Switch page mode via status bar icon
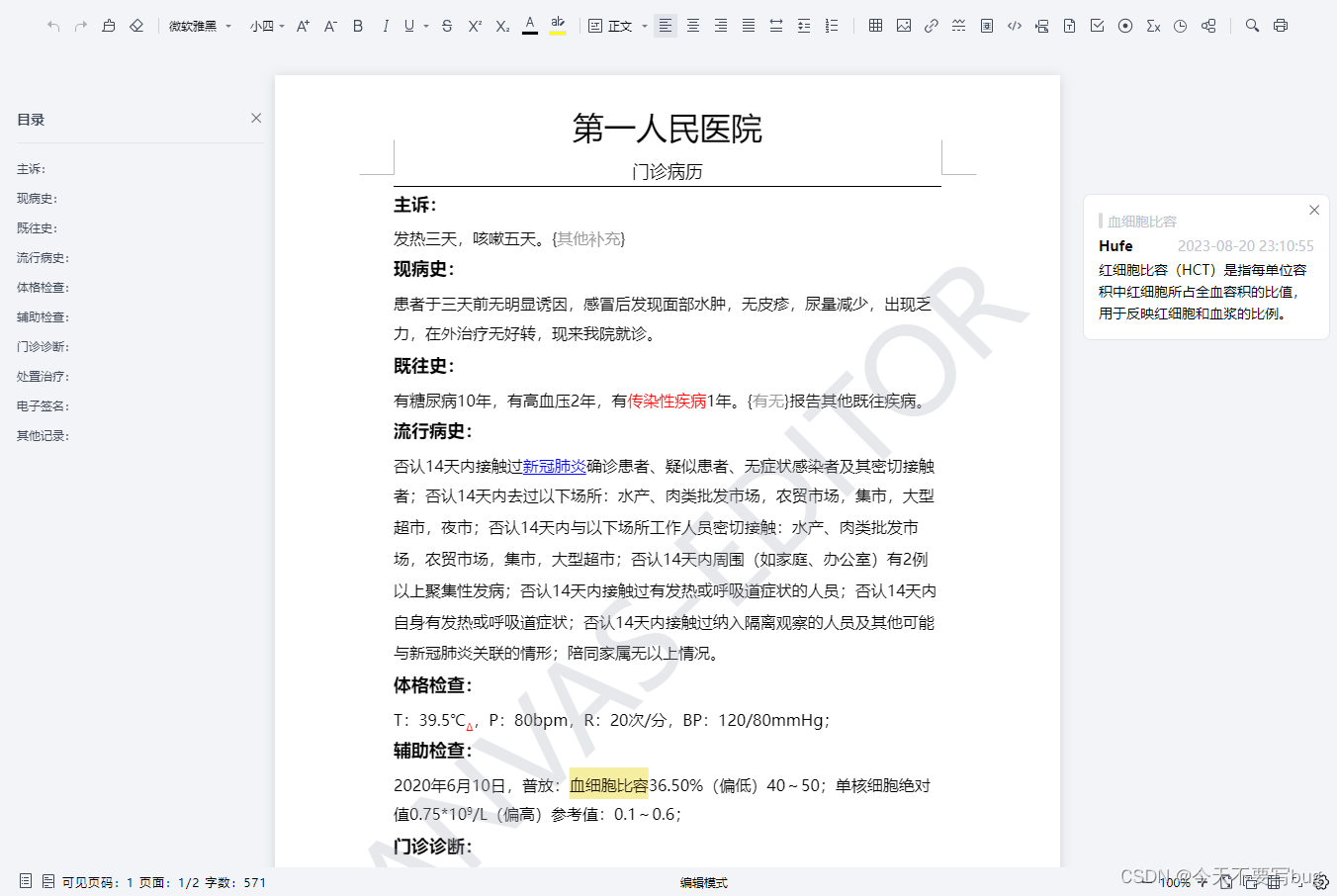This screenshot has width=1337, height=896. pos(48,881)
